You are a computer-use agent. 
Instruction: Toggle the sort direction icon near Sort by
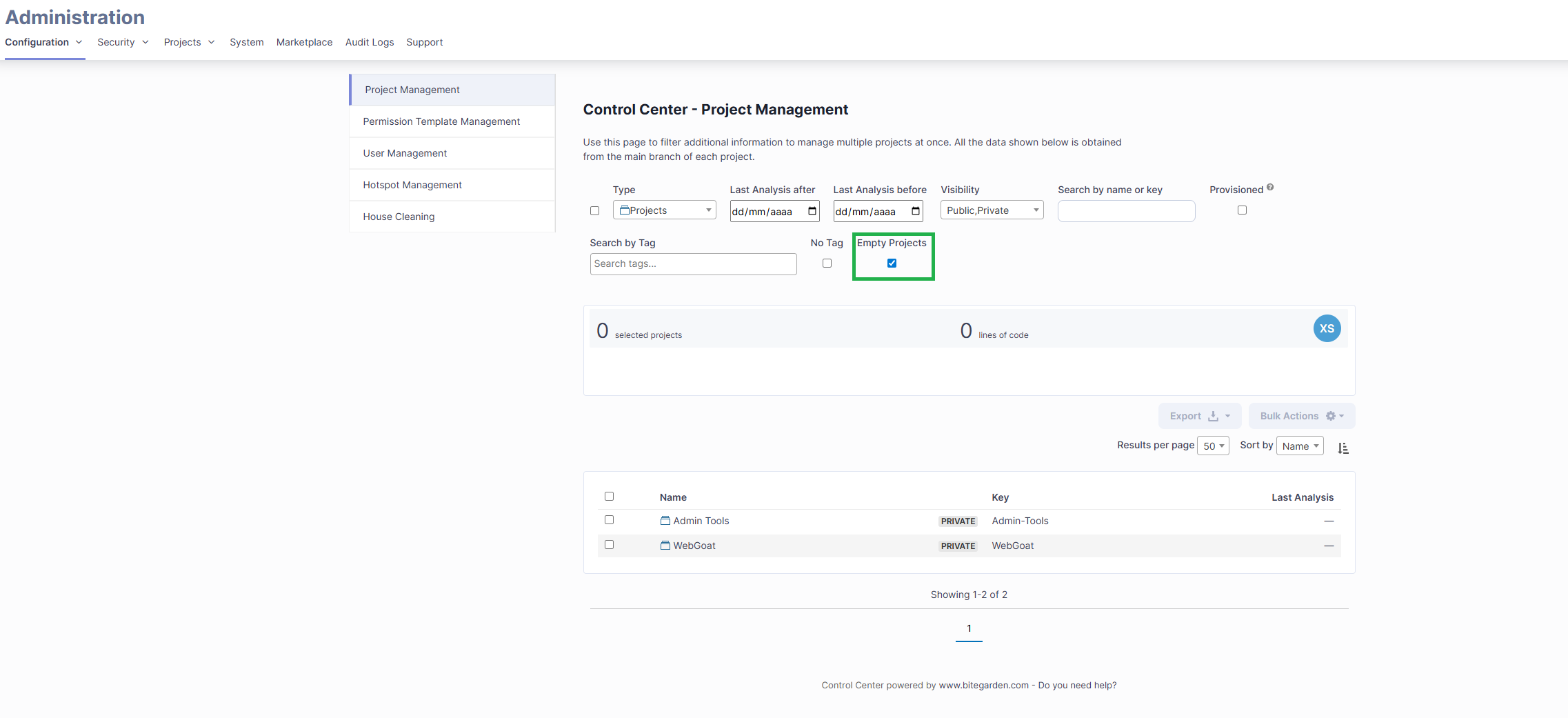pyautogui.click(x=1343, y=448)
